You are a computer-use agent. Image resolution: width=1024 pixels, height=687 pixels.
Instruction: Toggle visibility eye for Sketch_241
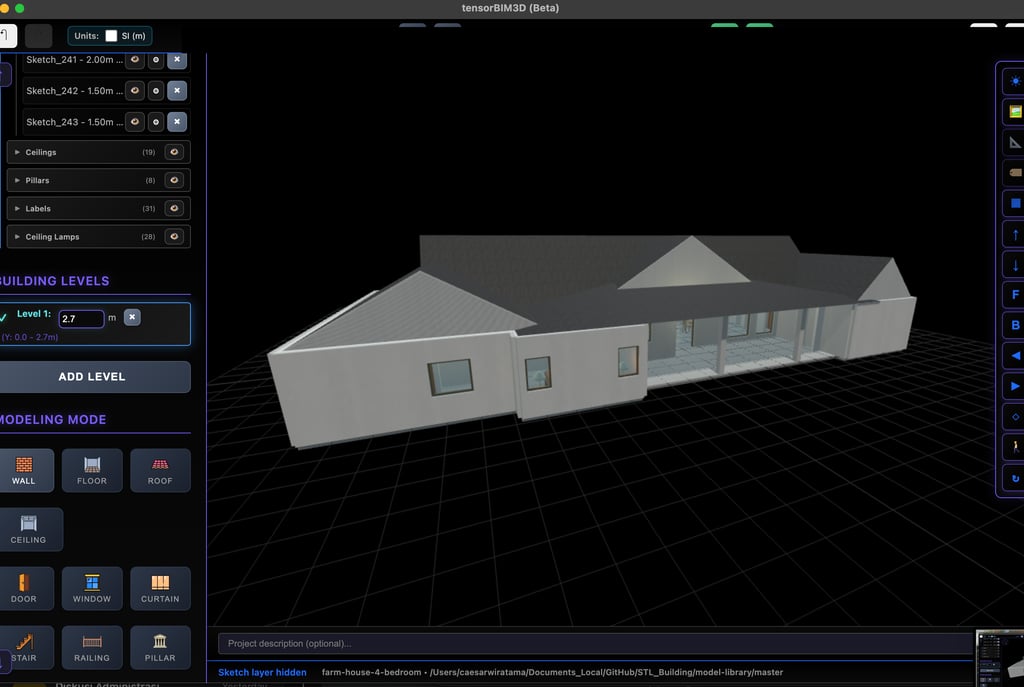point(135,59)
